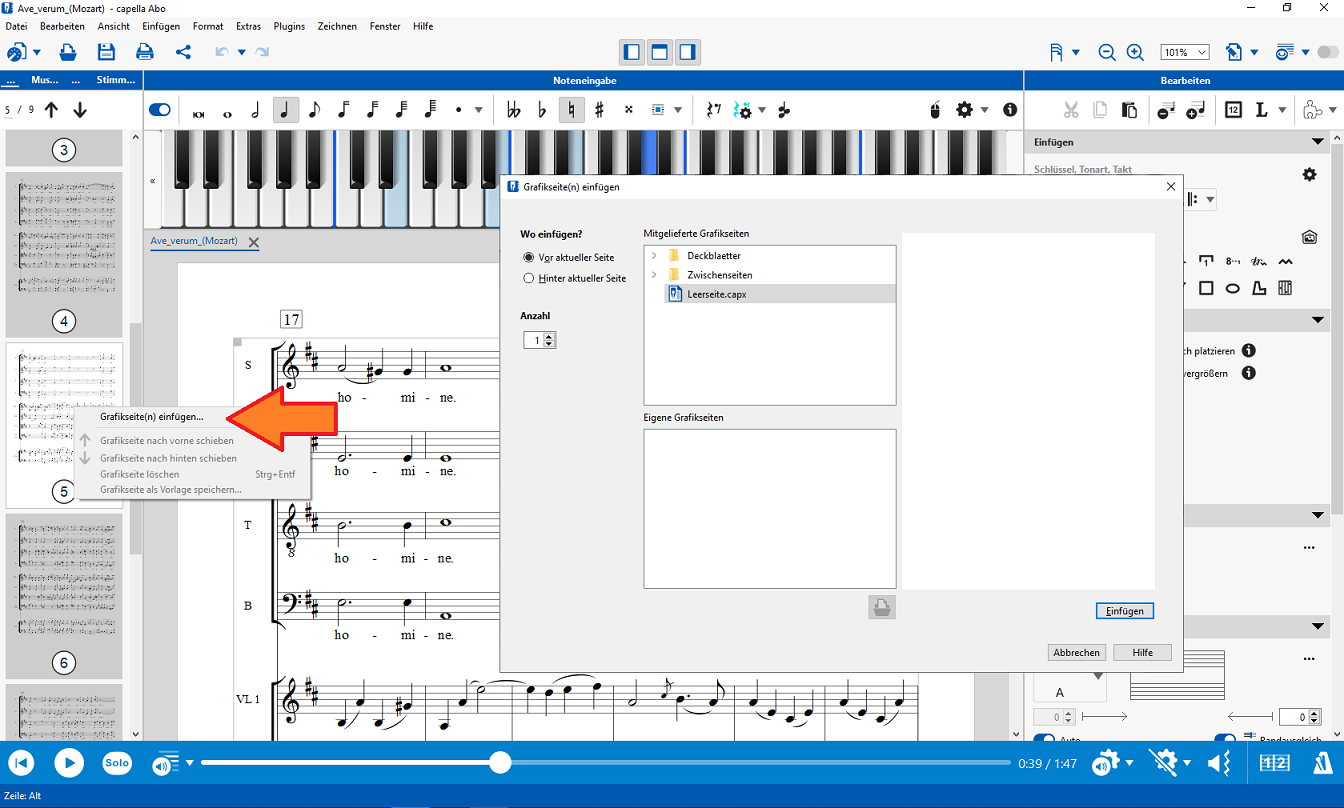
Task: Click the increase note value icon
Action: coord(1196,110)
